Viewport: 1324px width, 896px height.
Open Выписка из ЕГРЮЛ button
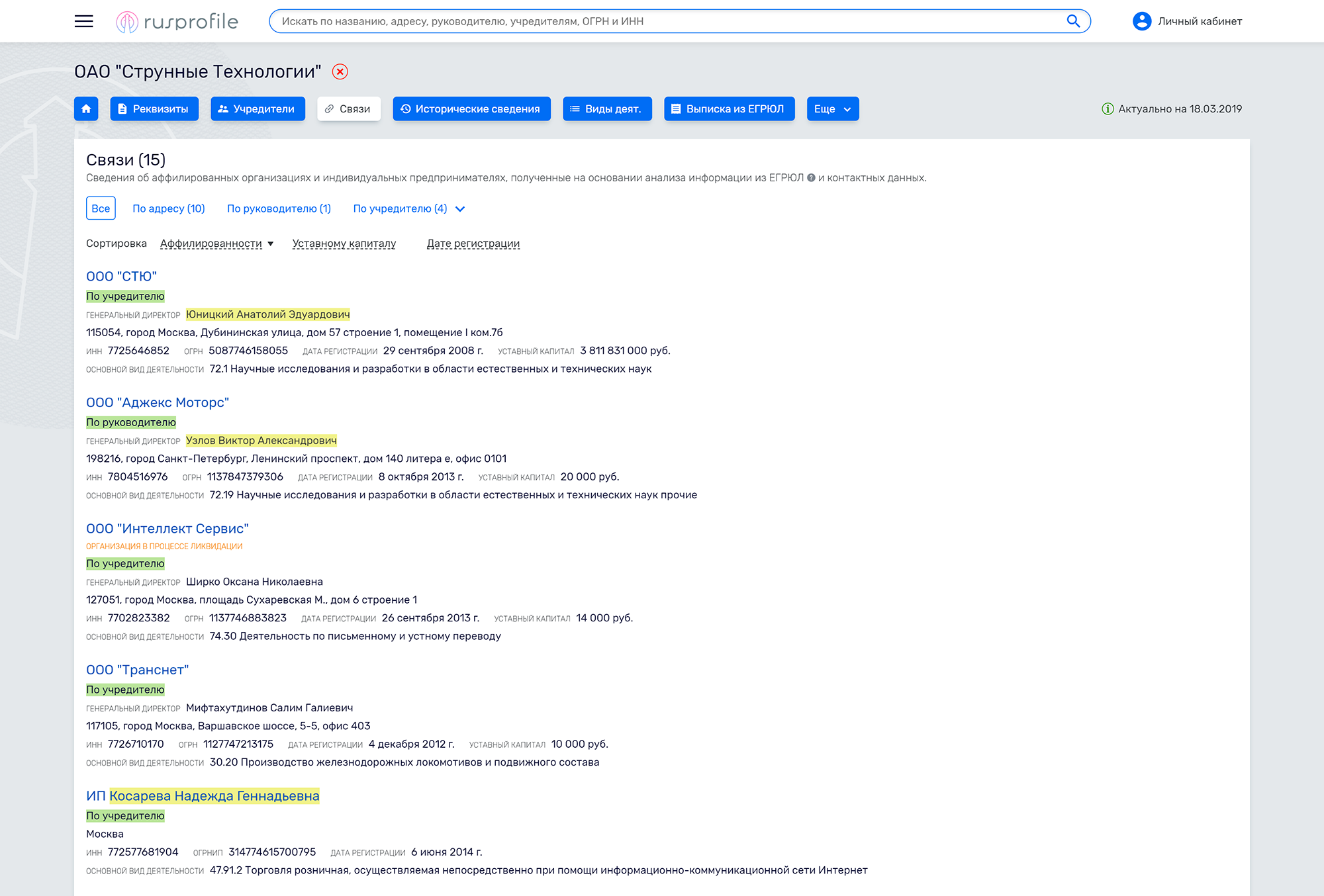click(x=729, y=109)
